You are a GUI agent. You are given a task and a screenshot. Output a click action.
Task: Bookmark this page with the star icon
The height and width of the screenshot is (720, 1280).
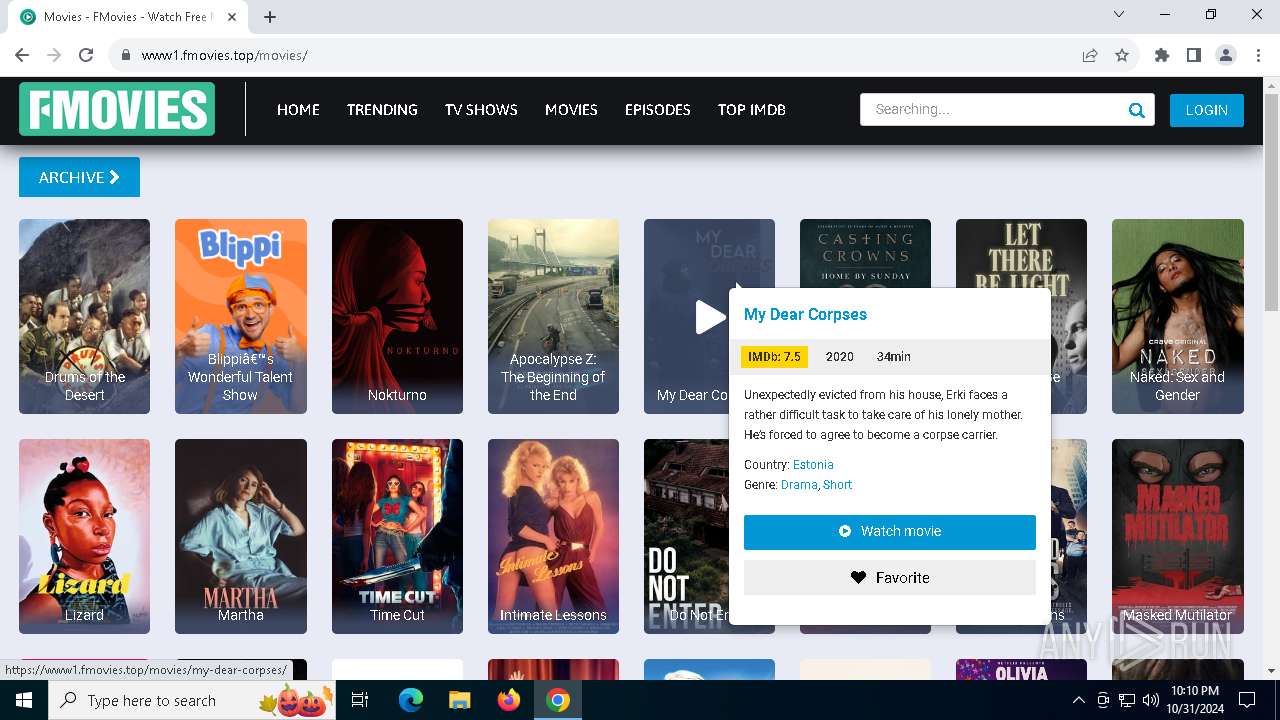point(1122,55)
